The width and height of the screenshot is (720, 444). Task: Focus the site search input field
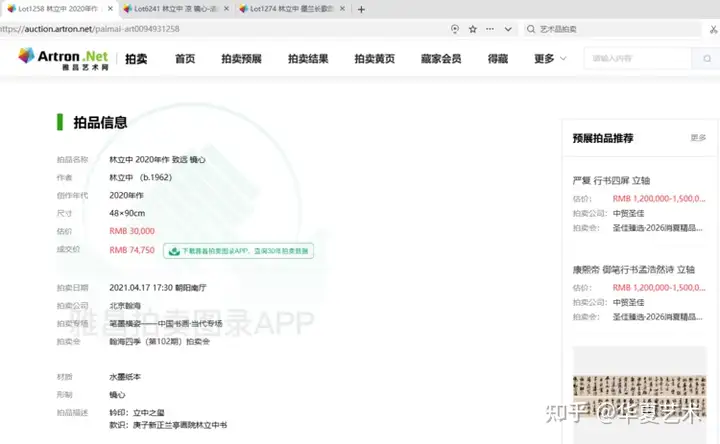point(638,58)
